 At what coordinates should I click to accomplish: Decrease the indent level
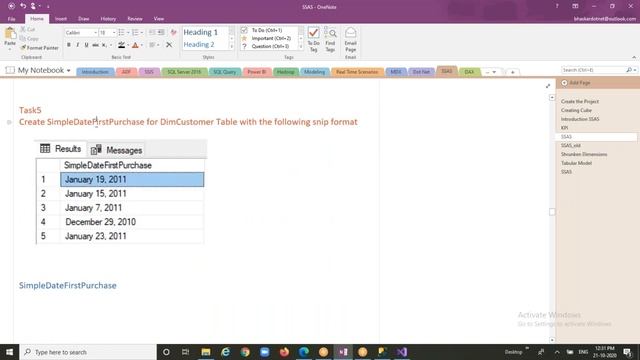tap(152, 32)
